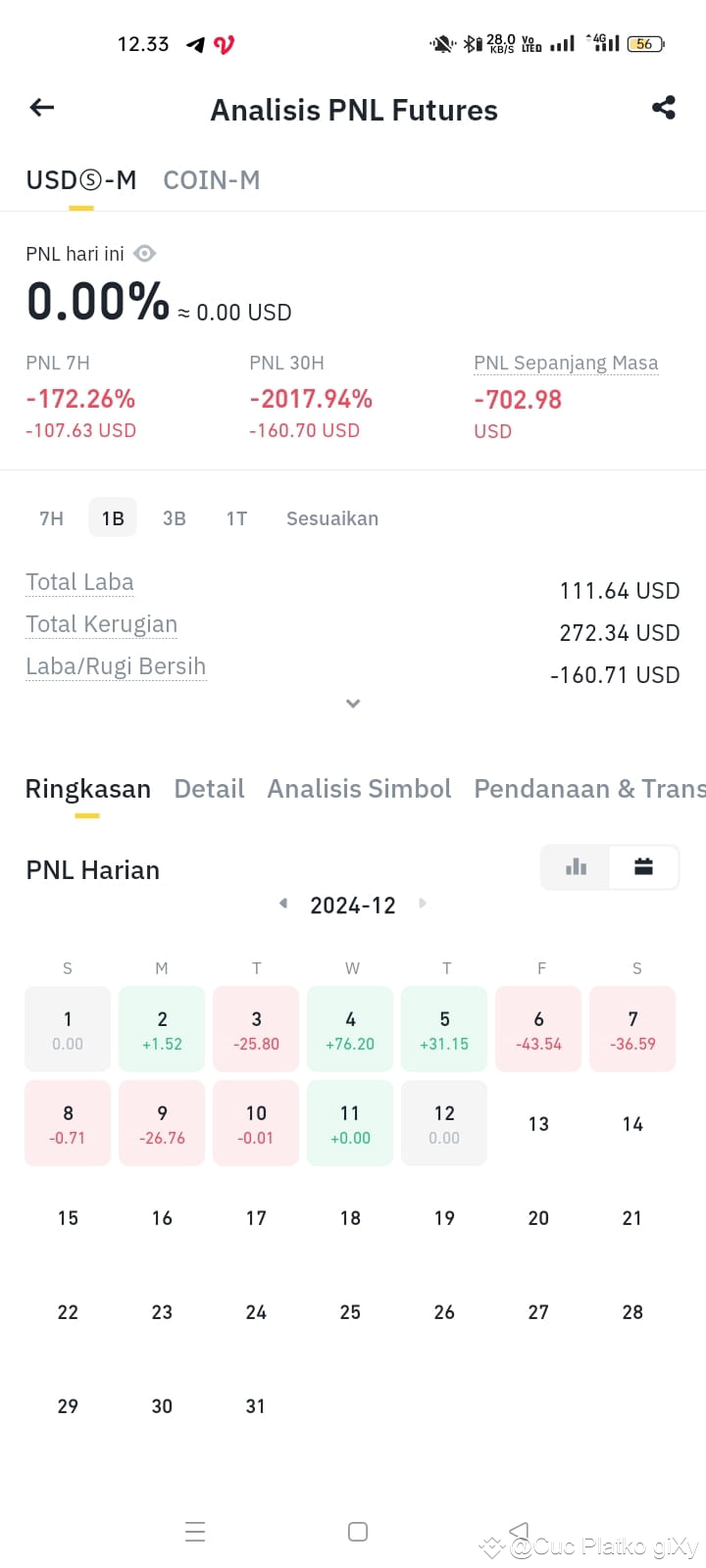Open Sesuaikan custom range
The width and height of the screenshot is (706, 1568).
332,518
